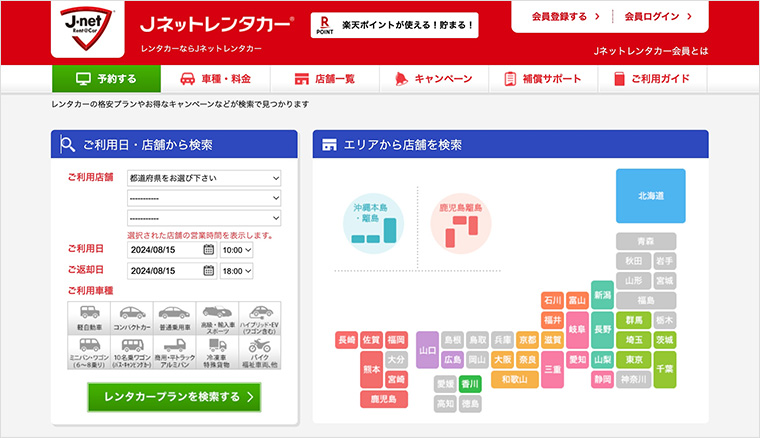Select 広島 on the area map
The height and width of the screenshot is (438, 760).
[452, 360]
